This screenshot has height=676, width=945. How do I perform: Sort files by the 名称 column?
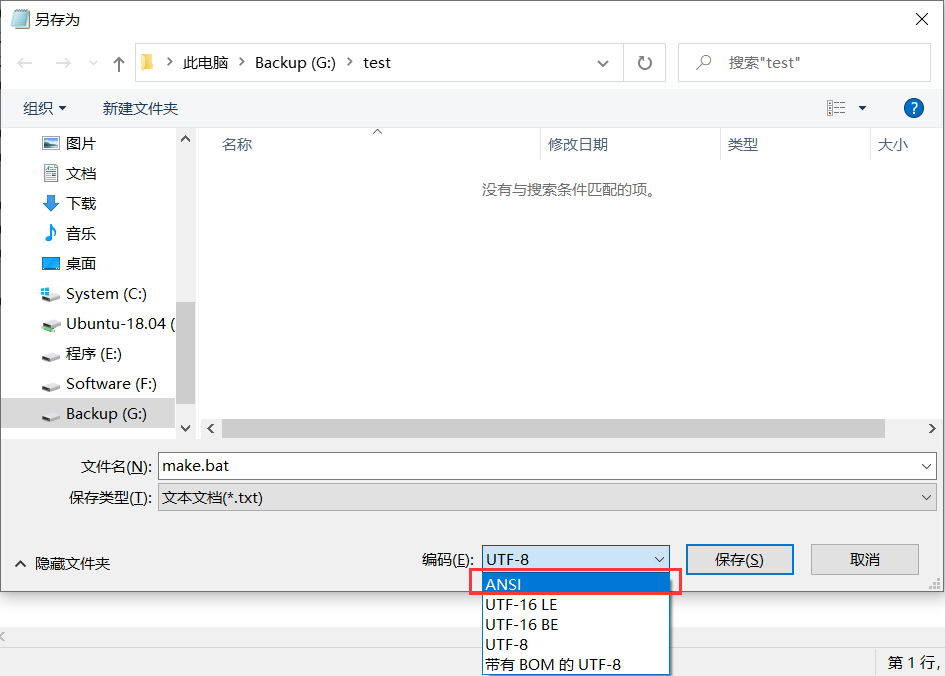click(237, 145)
